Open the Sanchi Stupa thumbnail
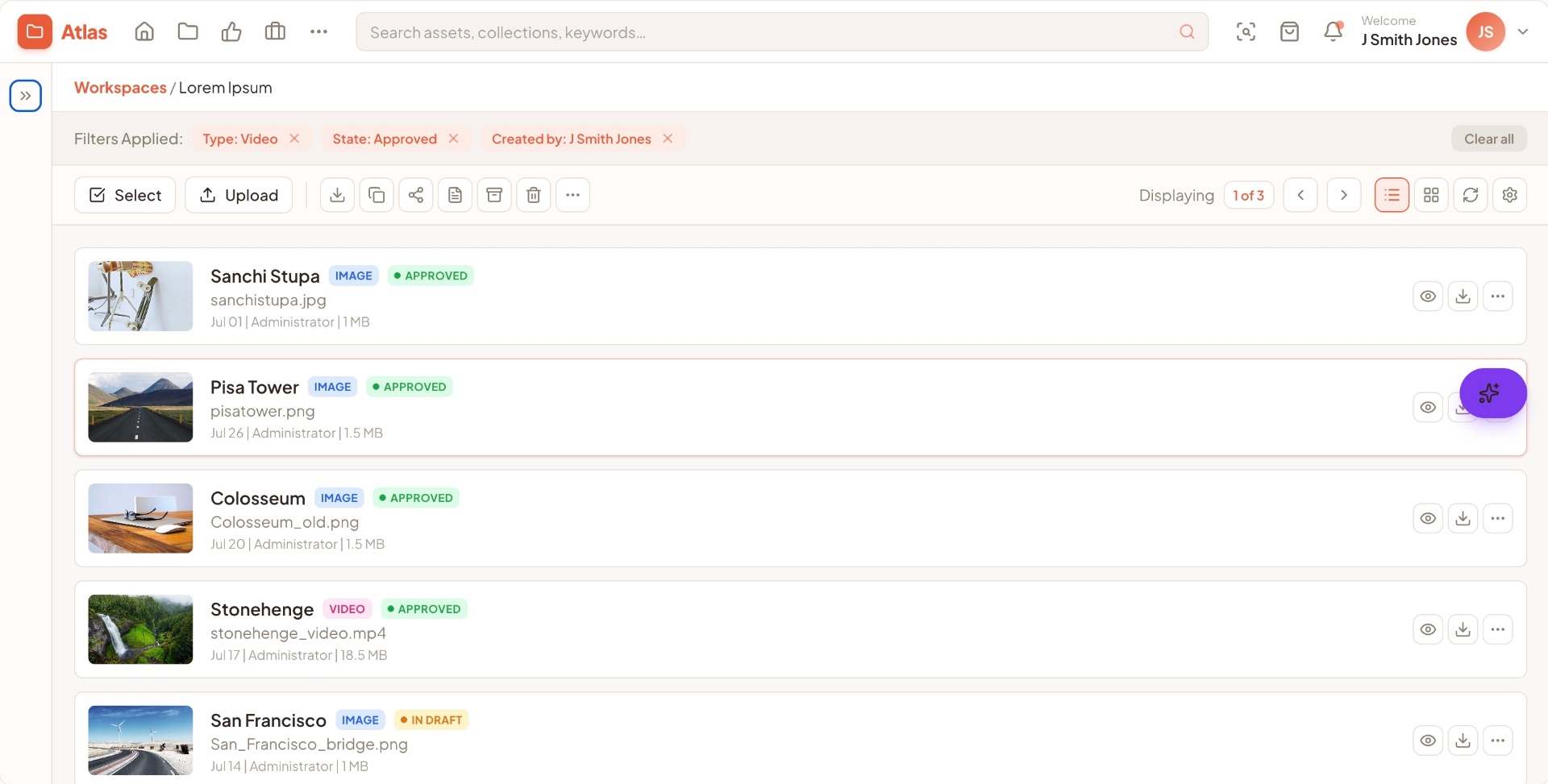Viewport: 1548px width, 784px height. 140,296
